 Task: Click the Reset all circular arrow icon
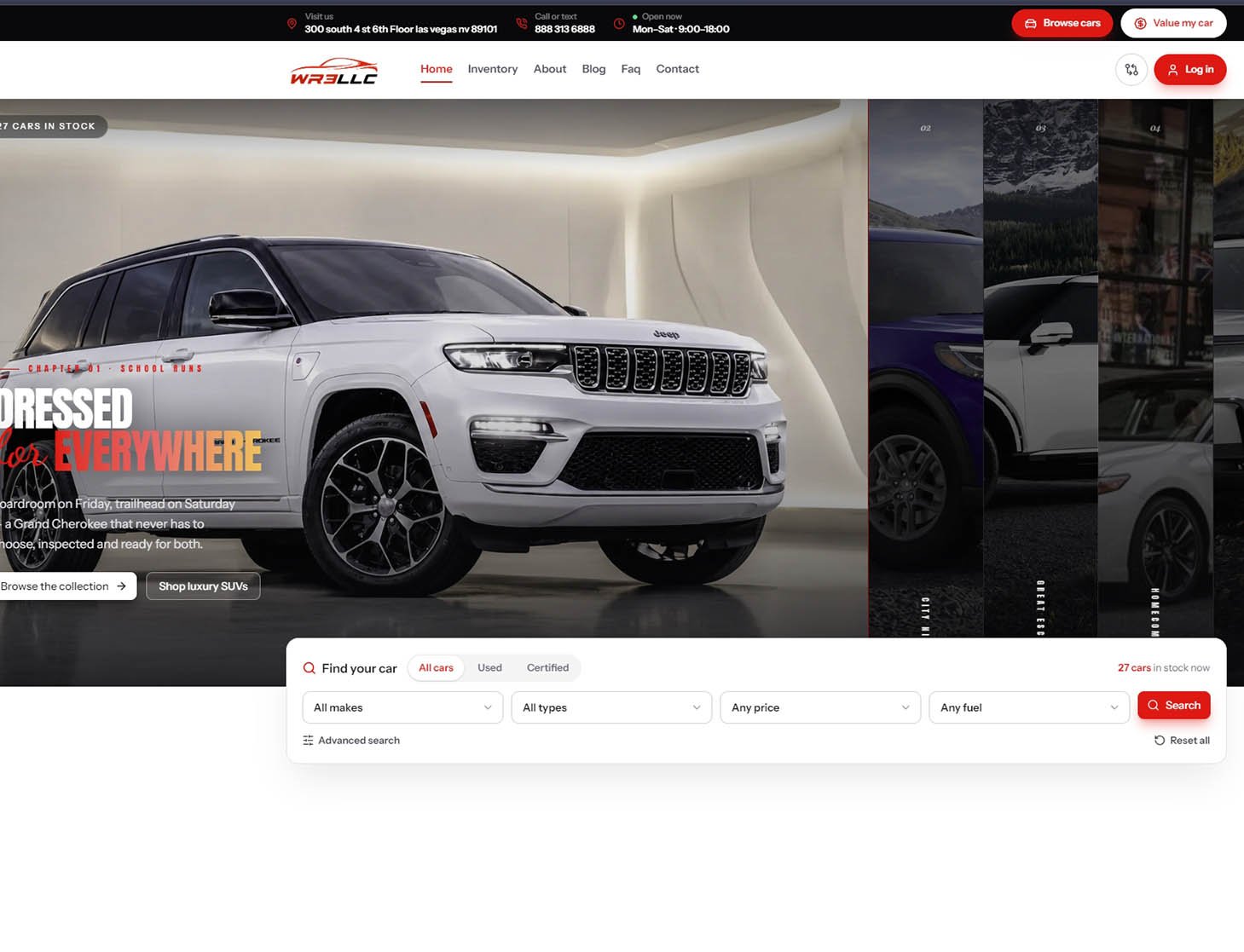[1160, 741]
